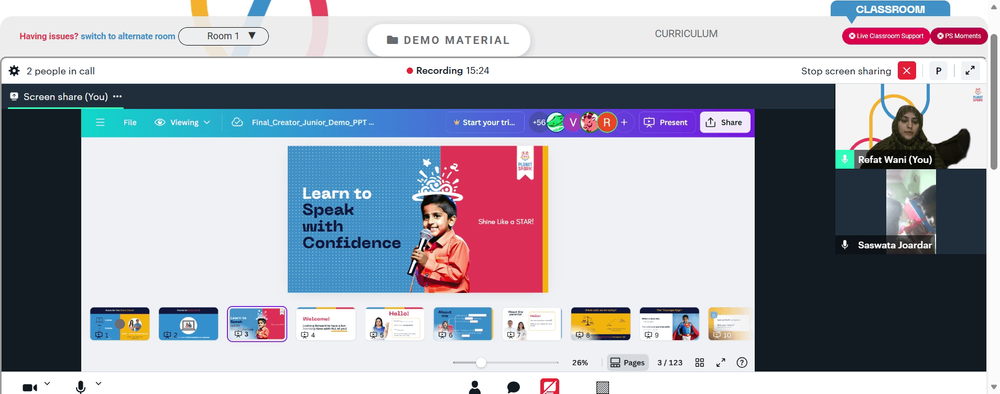
Task: Open call settings gear icon
Action: pyautogui.click(x=14, y=71)
